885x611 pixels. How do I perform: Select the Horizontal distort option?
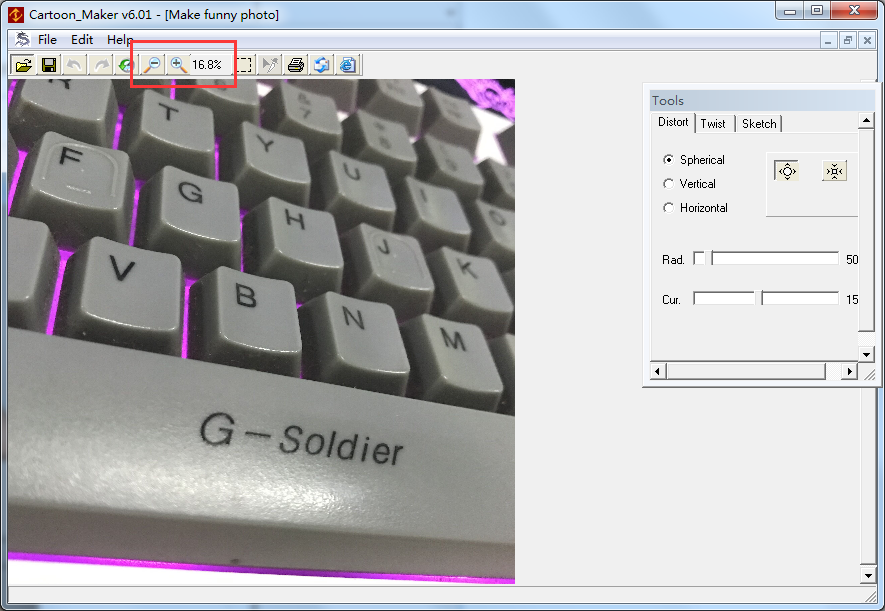pos(695,208)
